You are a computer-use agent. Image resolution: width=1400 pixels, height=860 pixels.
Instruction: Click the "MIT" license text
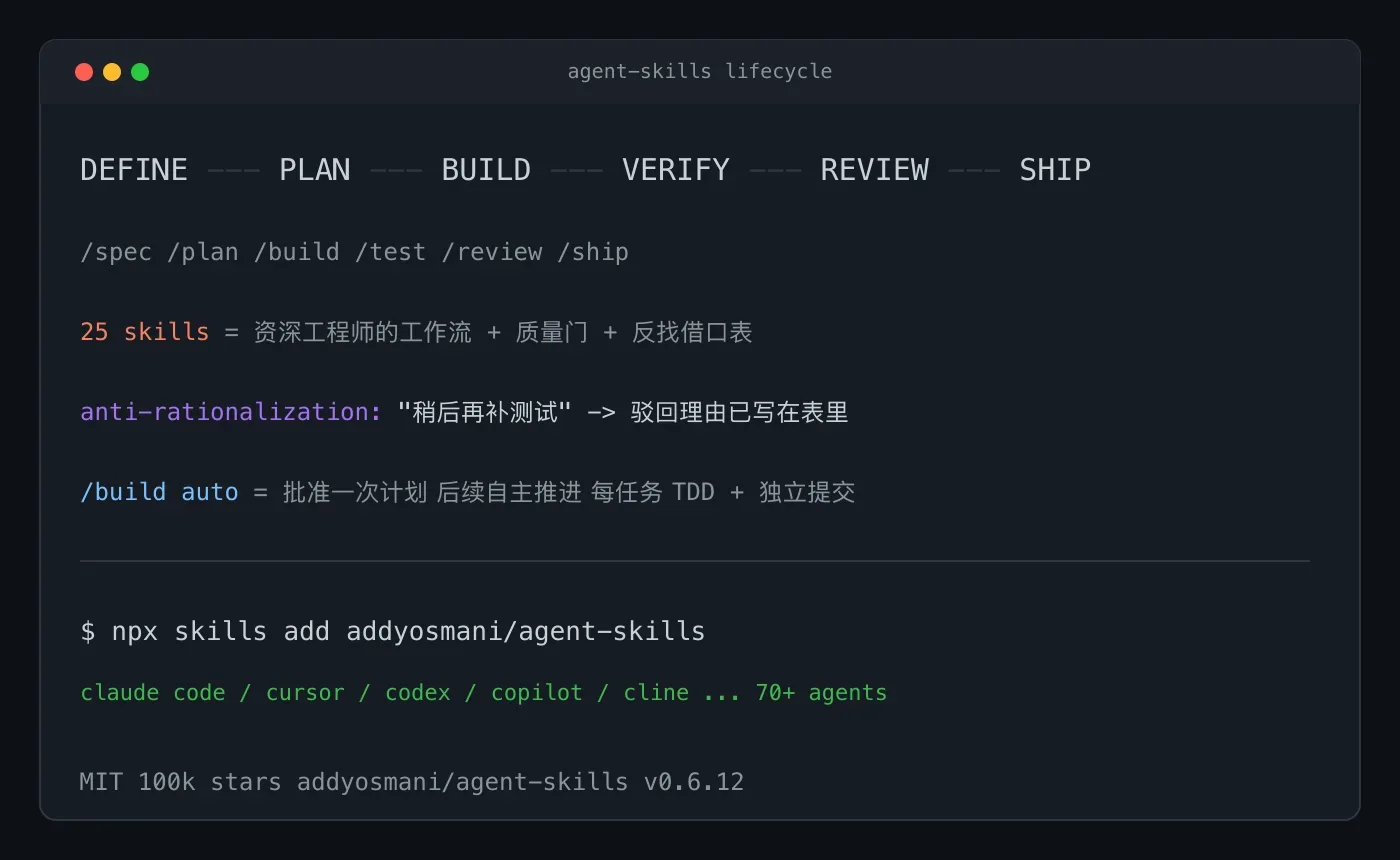(x=101, y=782)
